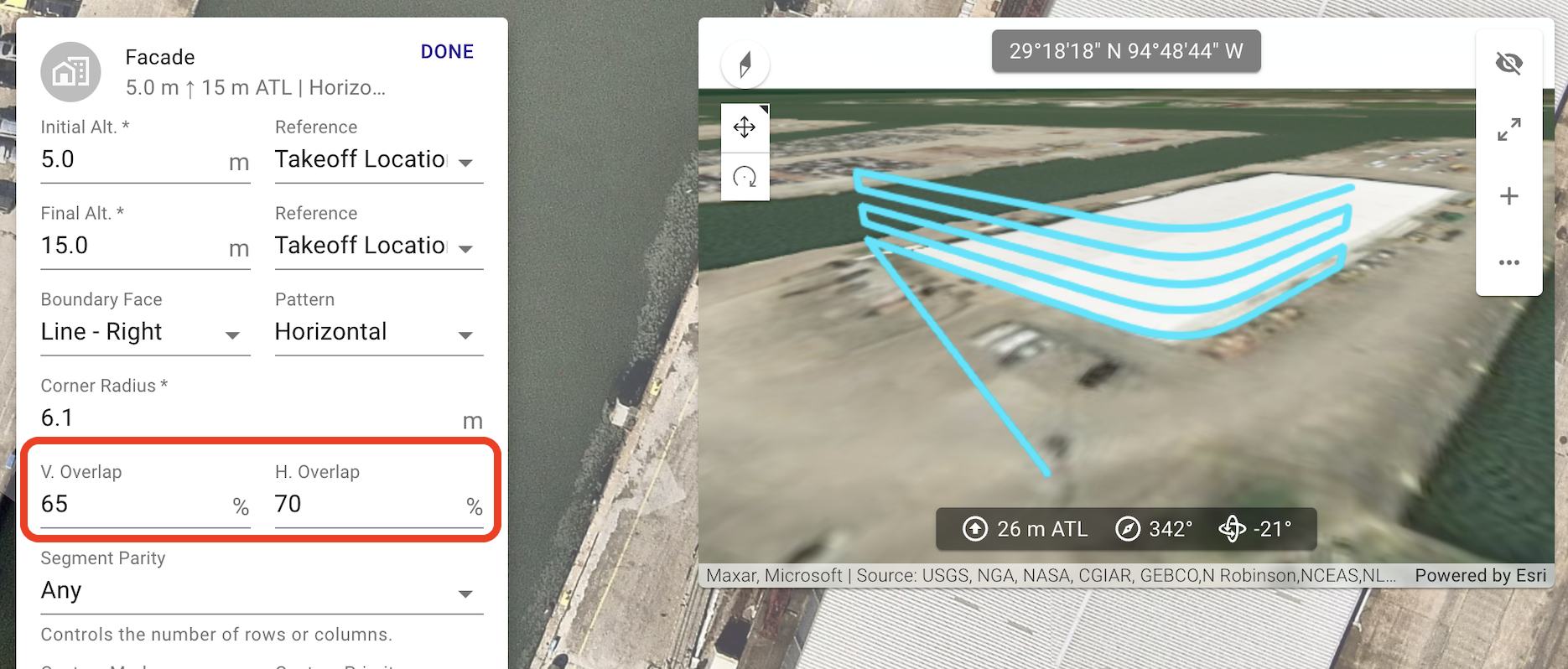Click the altitude 26 m ATL indicator
1568x669 pixels.
pyautogui.click(x=1025, y=529)
